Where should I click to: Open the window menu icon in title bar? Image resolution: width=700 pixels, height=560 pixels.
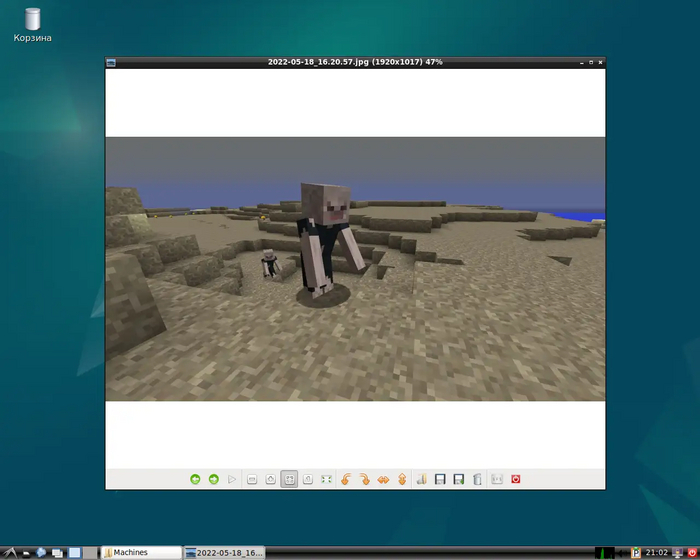coord(111,63)
